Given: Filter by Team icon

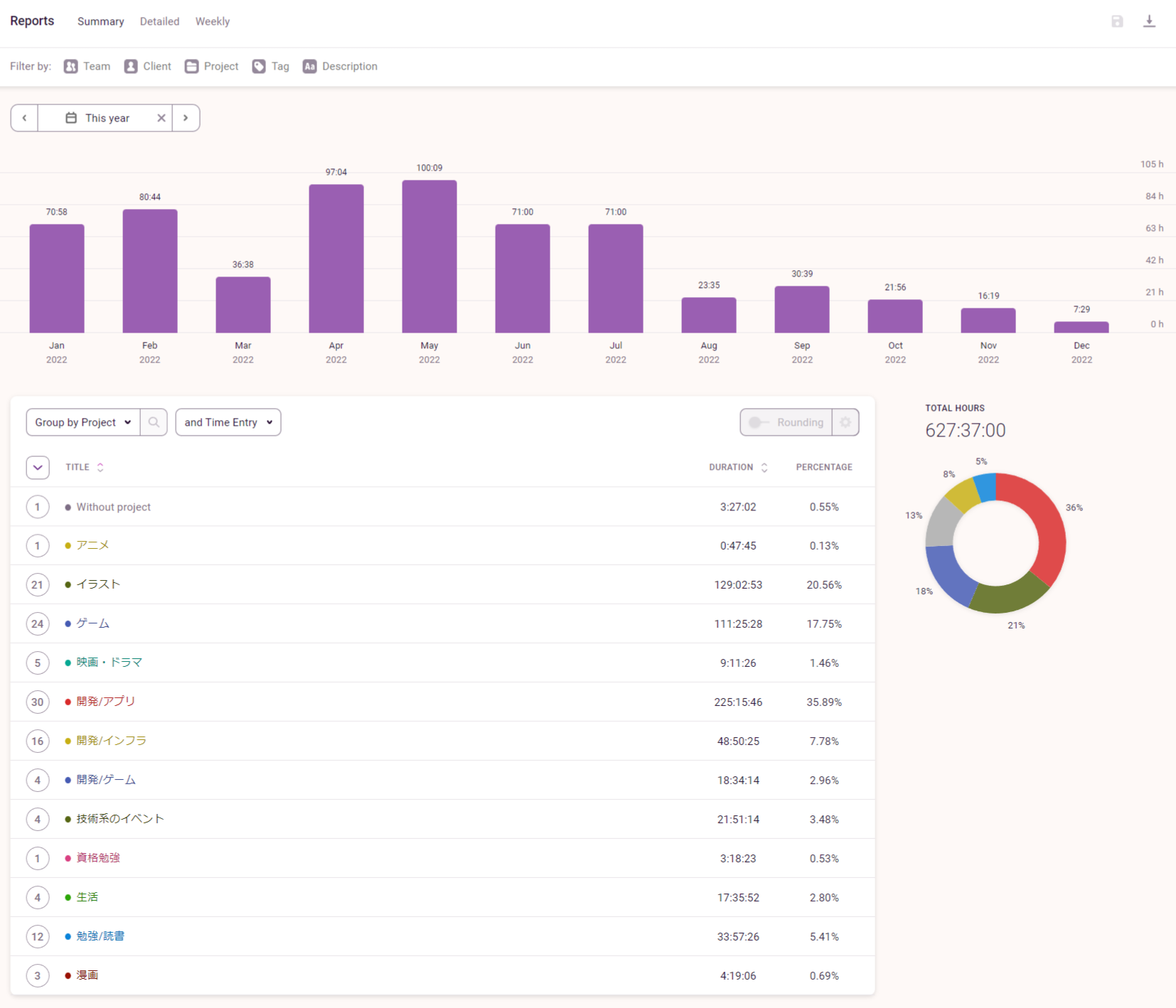Looking at the screenshot, I should point(71,66).
